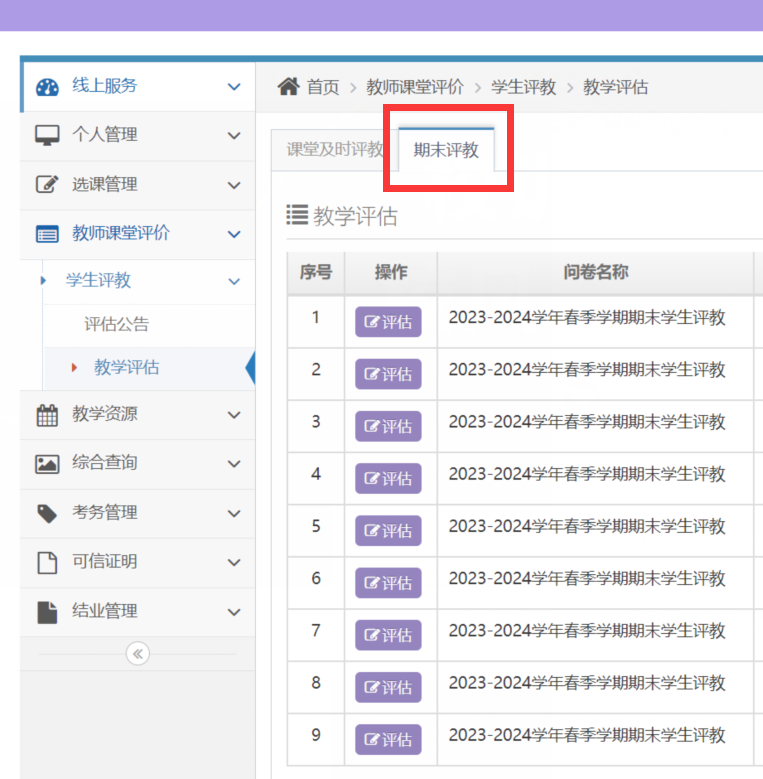The height and width of the screenshot is (779, 763).
Task: Click the 评估 button in row 1
Action: (x=388, y=322)
